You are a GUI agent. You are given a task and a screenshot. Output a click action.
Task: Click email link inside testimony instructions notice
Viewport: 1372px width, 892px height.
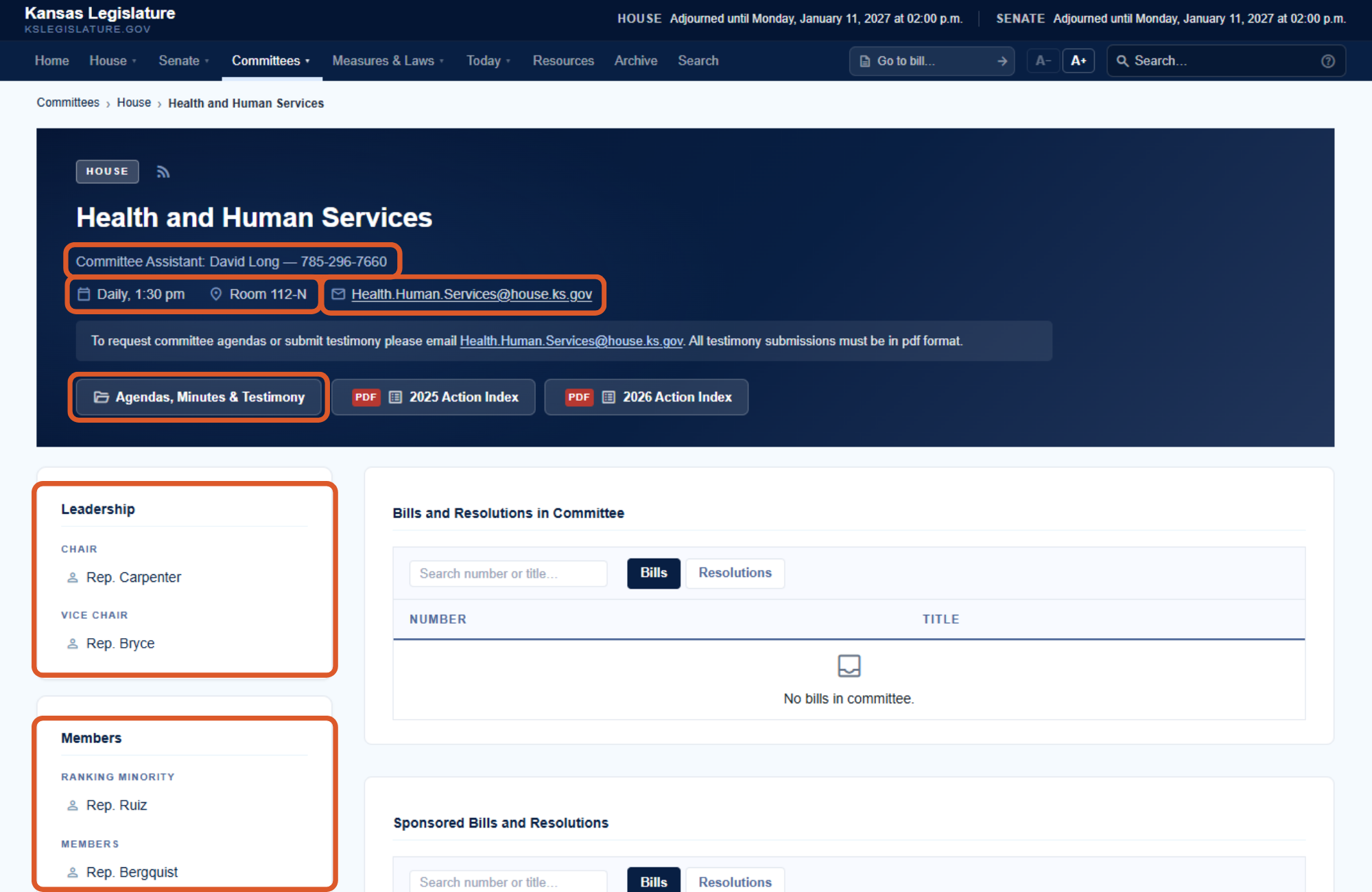click(571, 341)
